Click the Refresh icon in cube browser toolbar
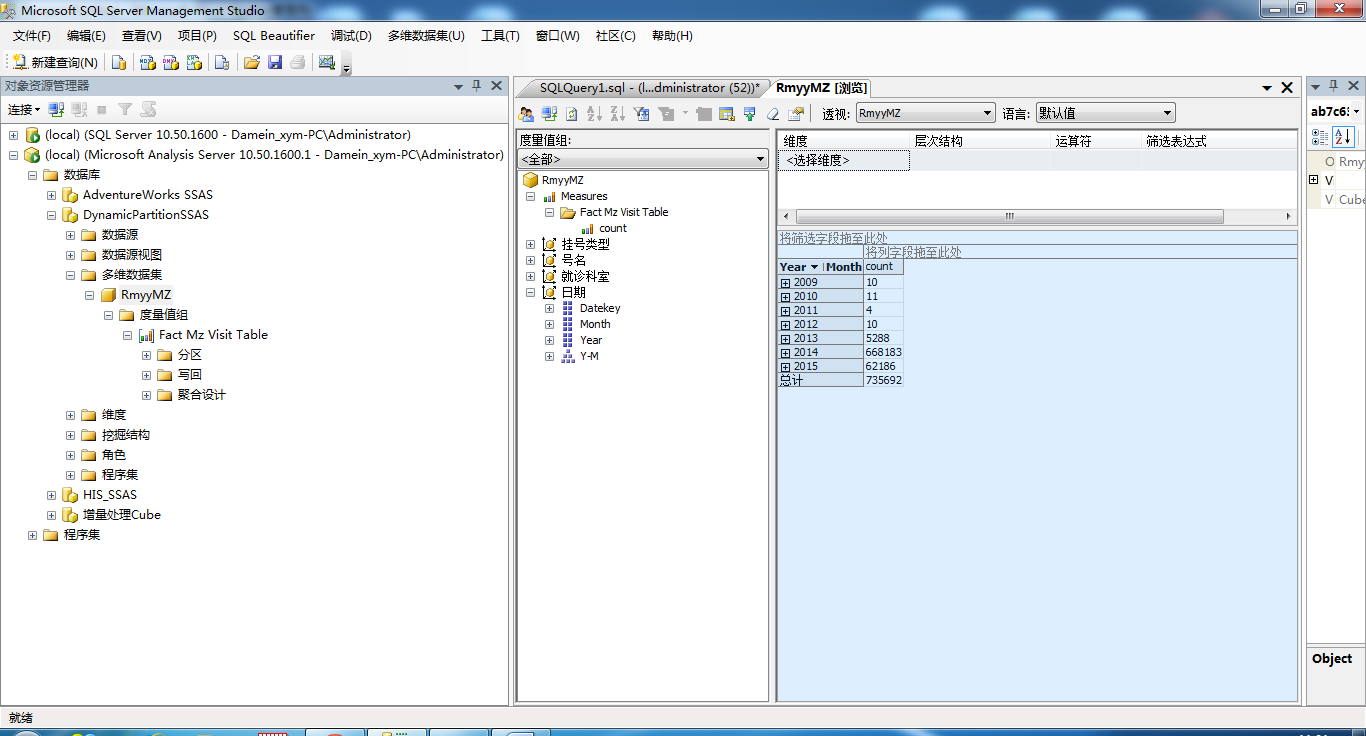1366x736 pixels. [572, 113]
